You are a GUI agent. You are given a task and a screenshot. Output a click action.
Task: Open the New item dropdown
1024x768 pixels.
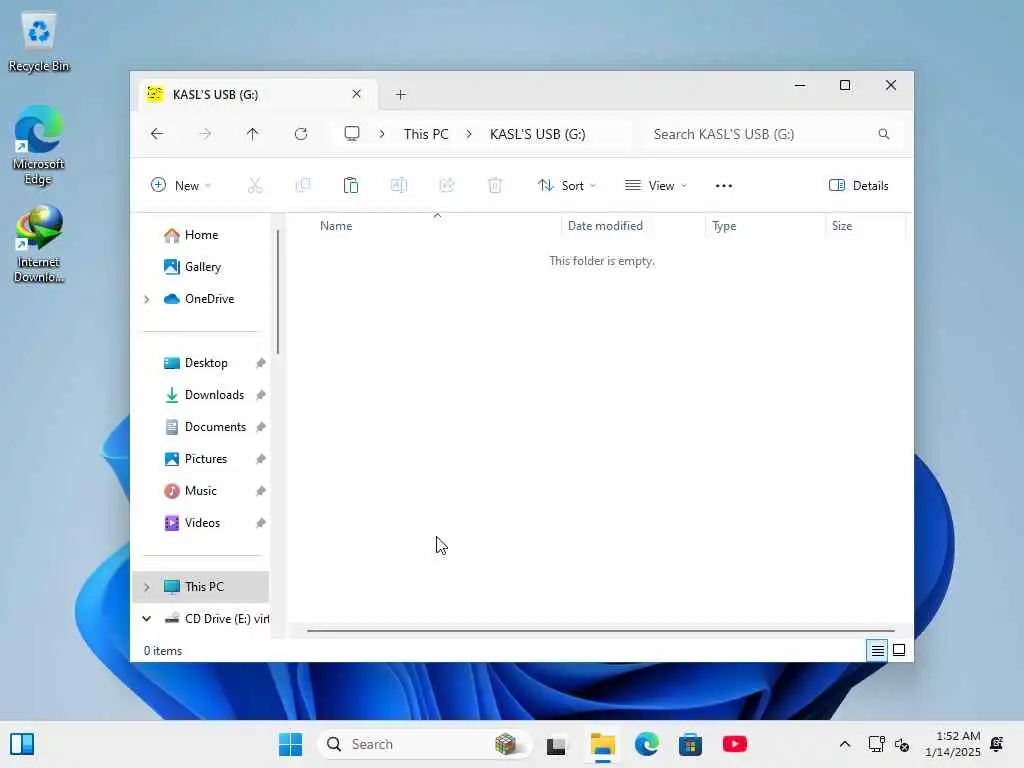click(180, 185)
